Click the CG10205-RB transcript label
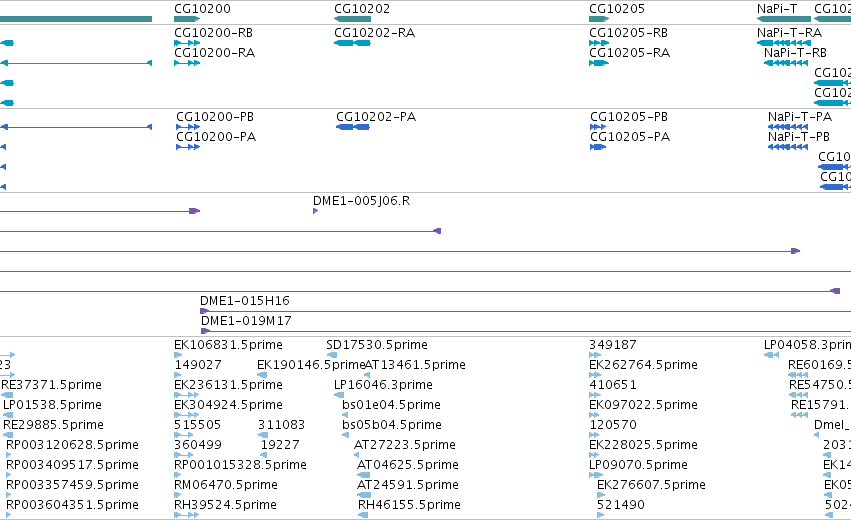 [x=628, y=33]
